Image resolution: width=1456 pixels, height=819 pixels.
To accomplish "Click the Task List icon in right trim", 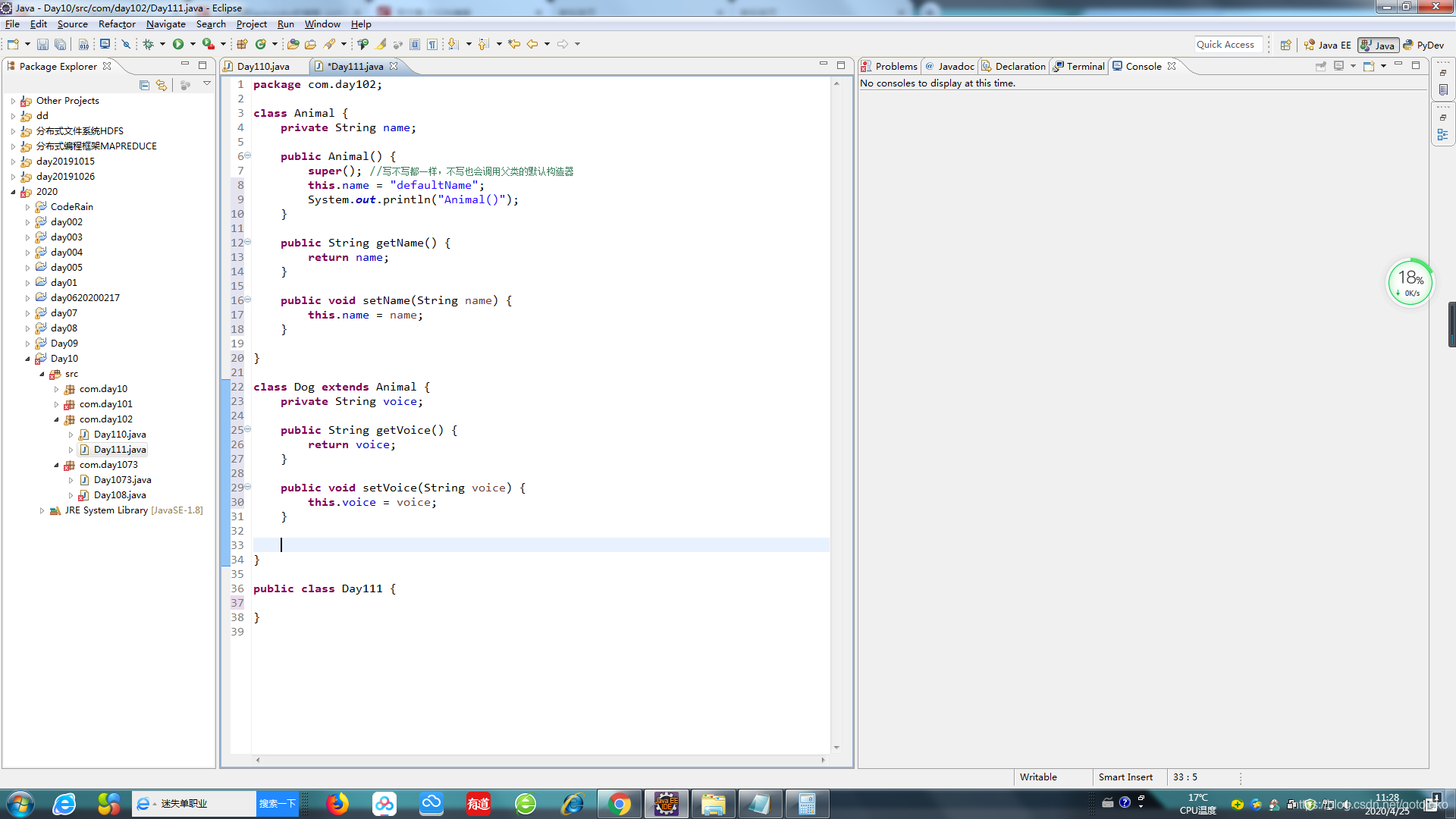I will coord(1443,90).
